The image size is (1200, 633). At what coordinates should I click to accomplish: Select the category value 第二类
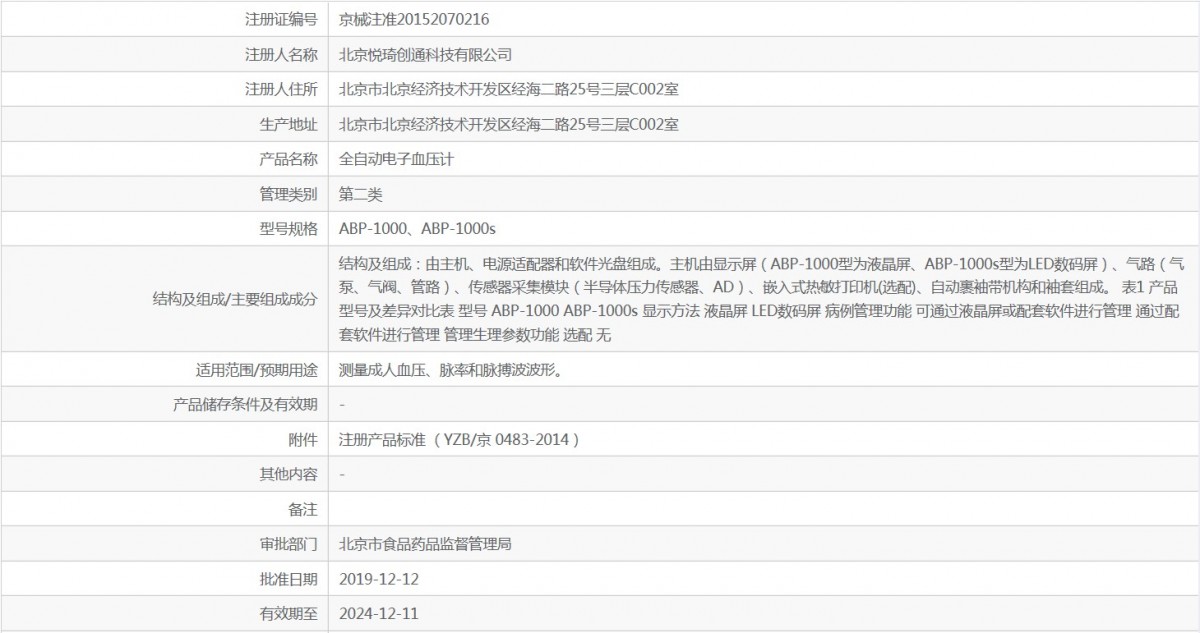point(361,194)
